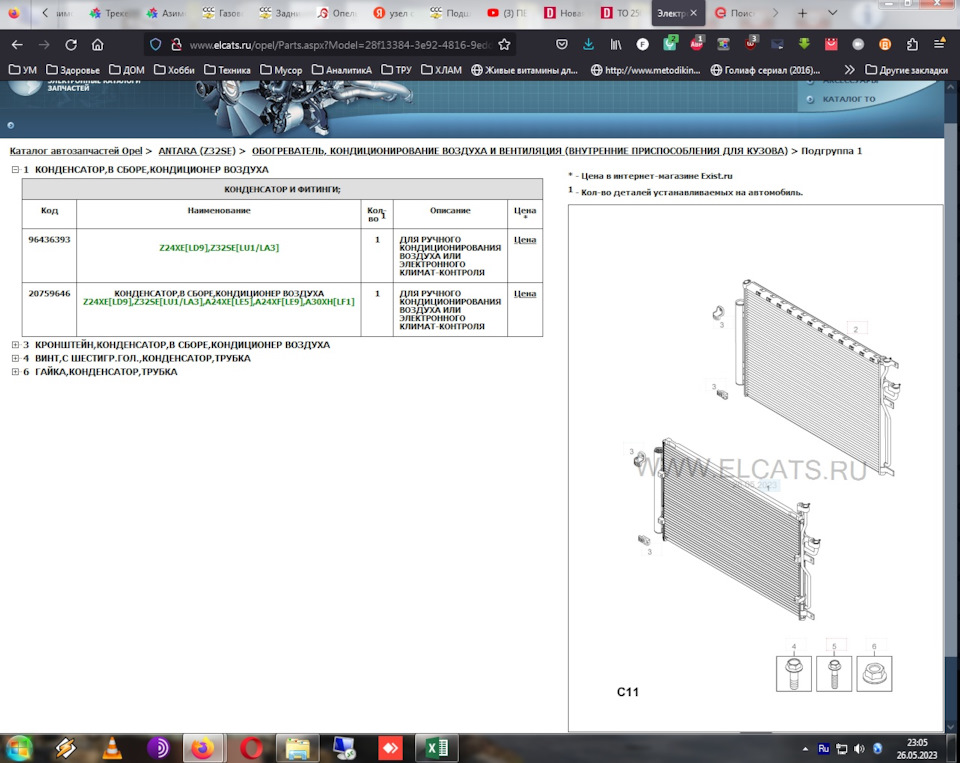
Task: Expand group 6 Гайка, конденсатор, трубка
Action: [x=15, y=372]
